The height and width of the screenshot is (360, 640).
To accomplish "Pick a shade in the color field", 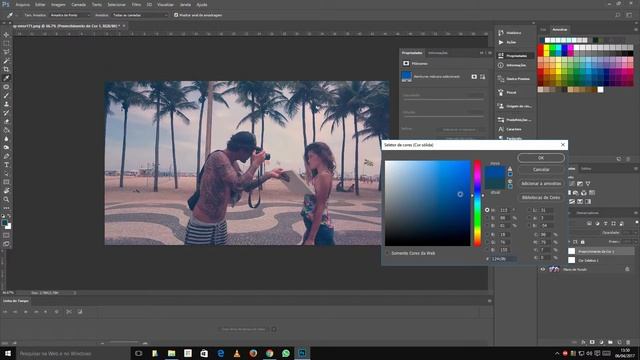I will tap(427, 203).
